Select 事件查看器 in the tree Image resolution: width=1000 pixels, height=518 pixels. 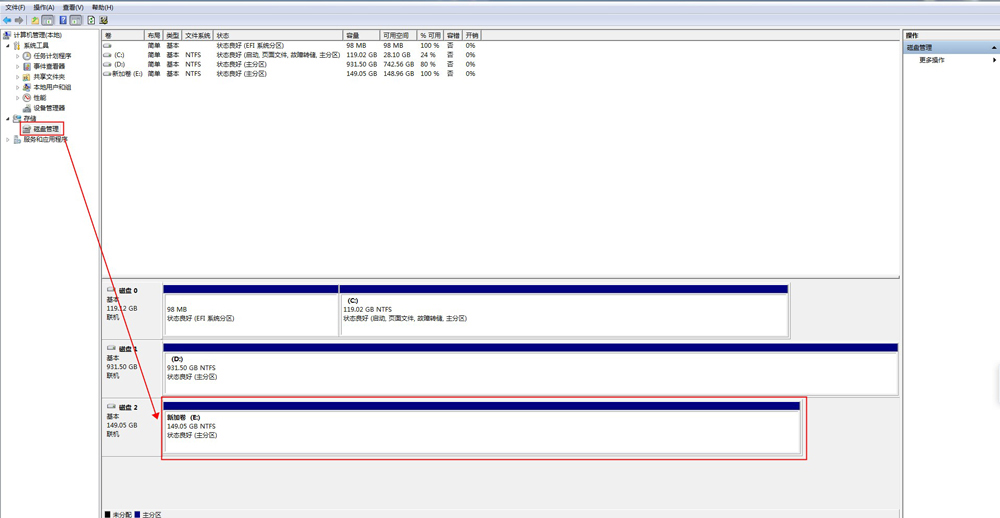(49, 66)
